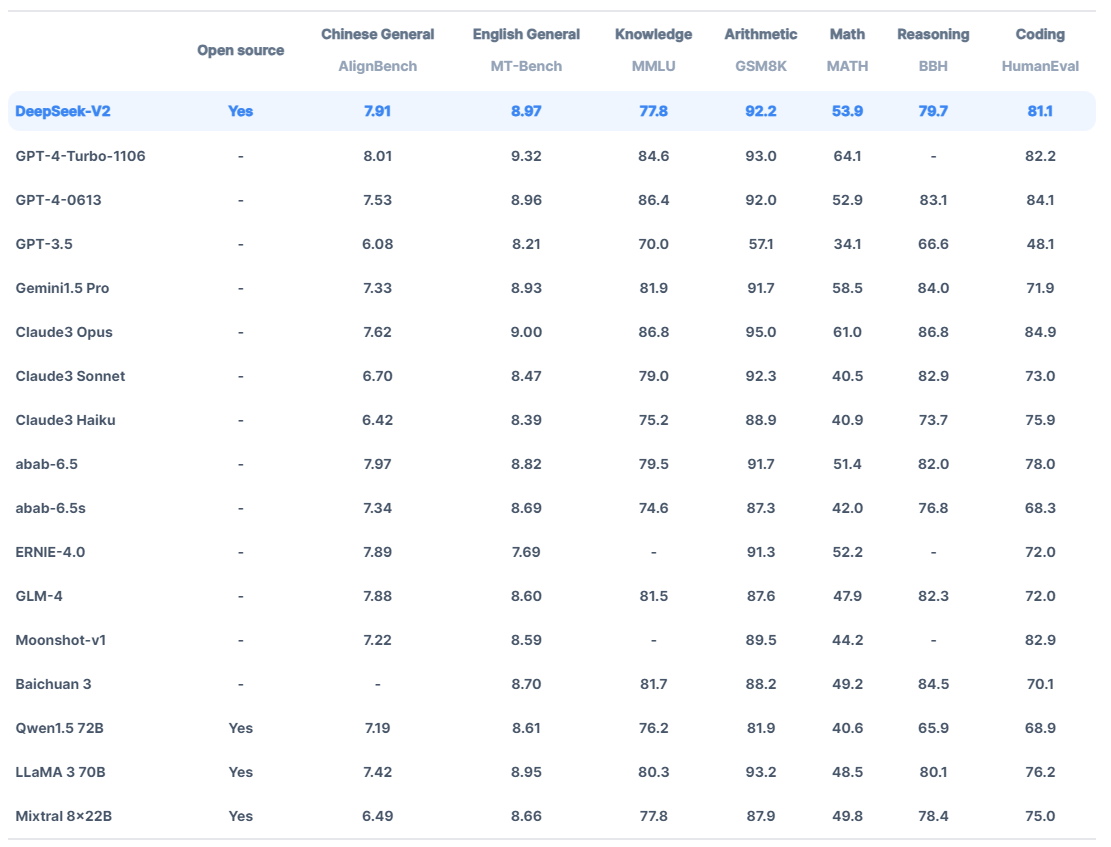Click the "AlignBench" benchmark label

coord(378,66)
